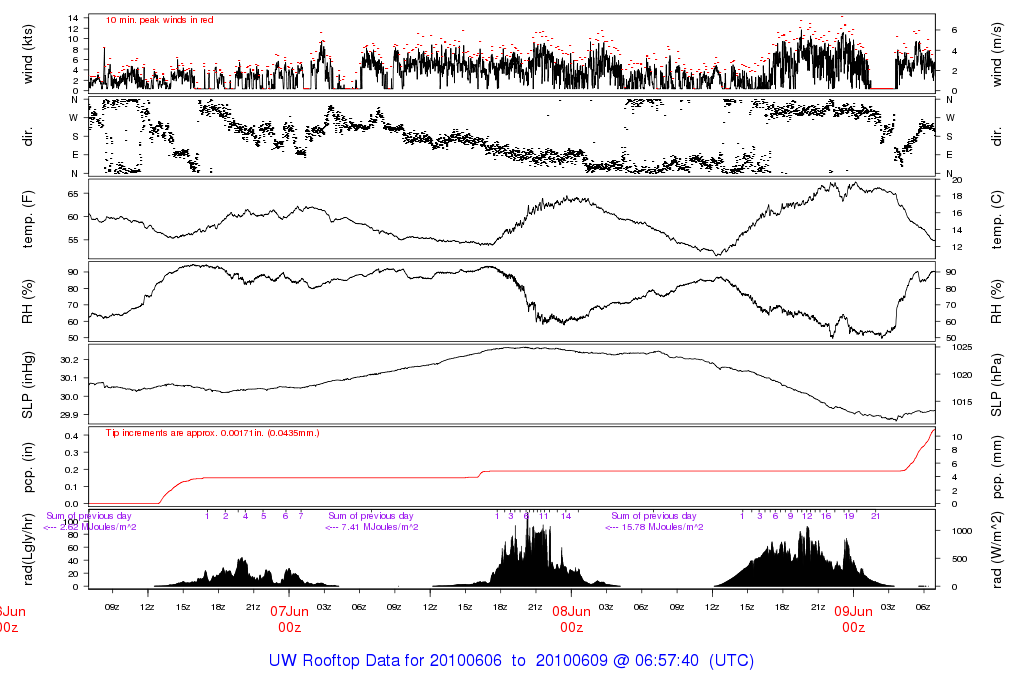Click the '15.78 MJoules/m^2' radiation sum

[x=662, y=527]
